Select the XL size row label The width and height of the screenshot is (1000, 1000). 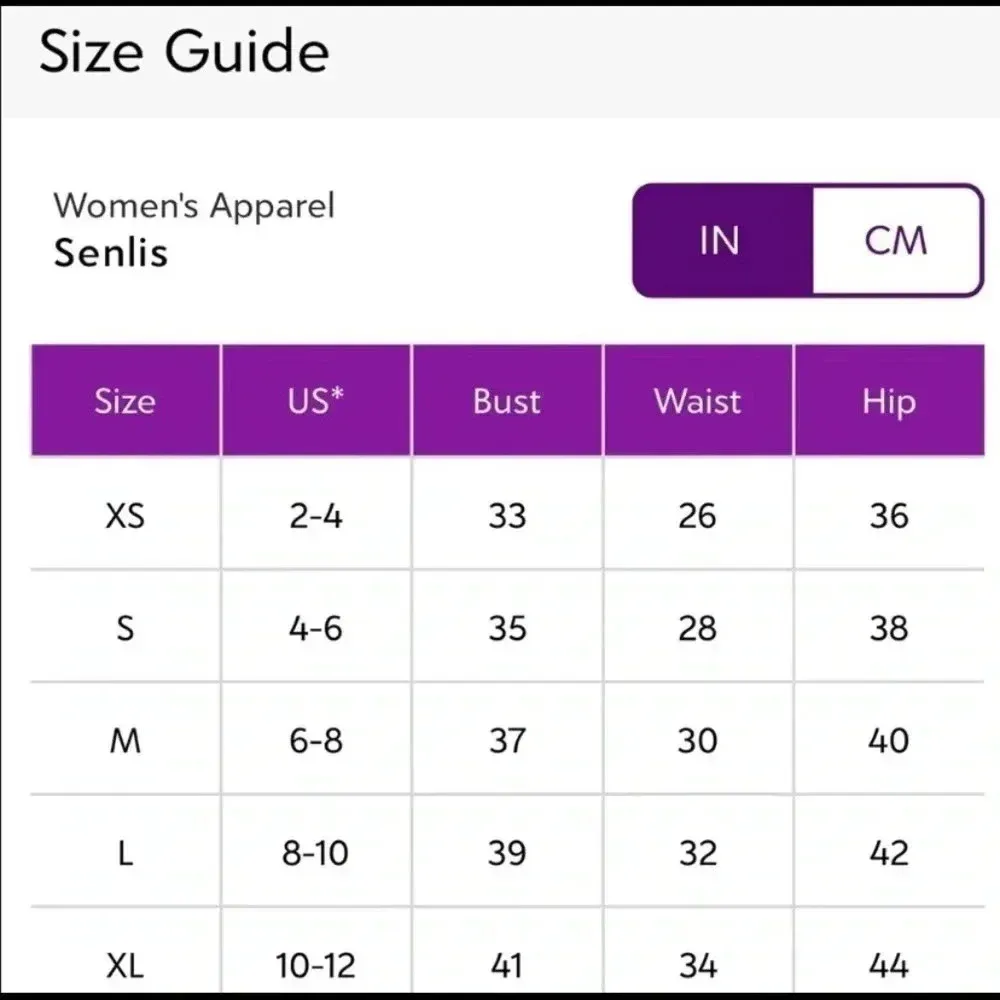click(x=125, y=965)
